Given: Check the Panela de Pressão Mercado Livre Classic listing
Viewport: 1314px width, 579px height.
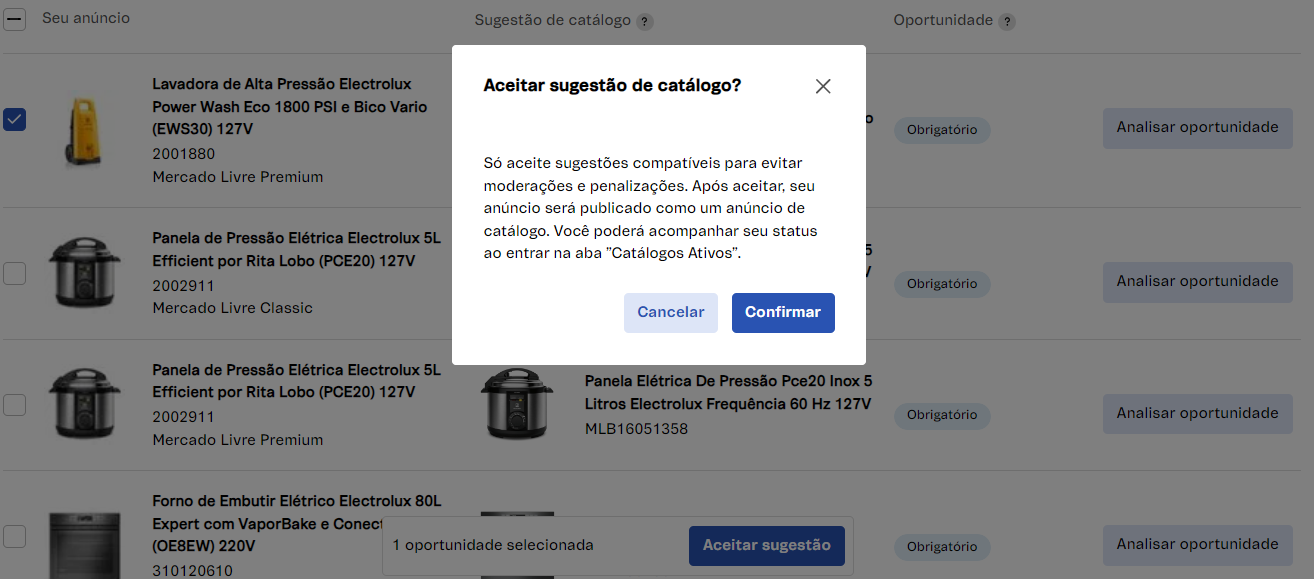Looking at the screenshot, I should 14,273.
